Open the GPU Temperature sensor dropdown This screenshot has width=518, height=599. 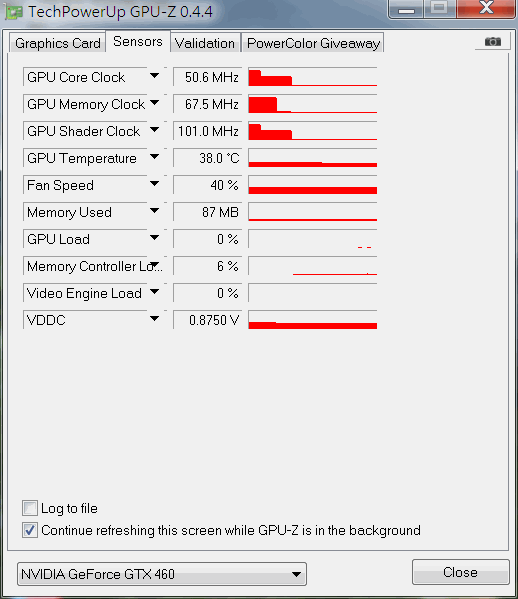coord(154,157)
